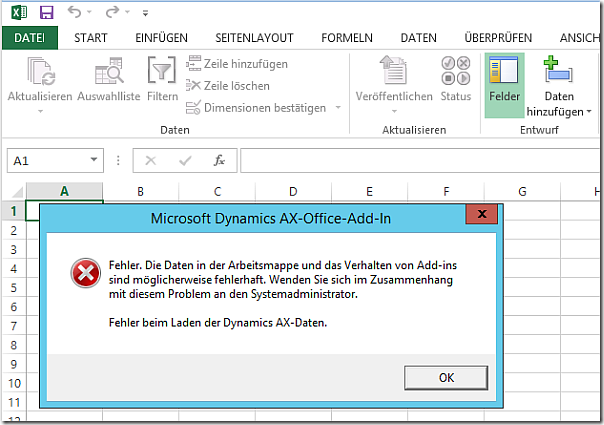This screenshot has width=604, height=425.
Task: Expand Daten hinzufügen dropdown arrow
Action: [x=589, y=112]
